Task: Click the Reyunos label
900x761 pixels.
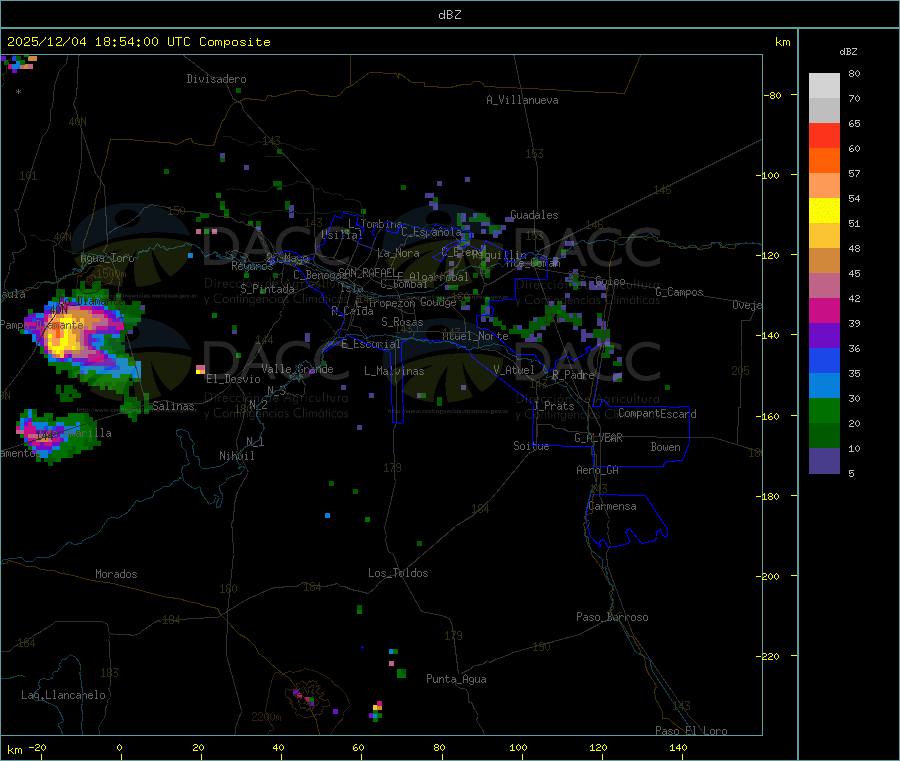Action: 252,266
